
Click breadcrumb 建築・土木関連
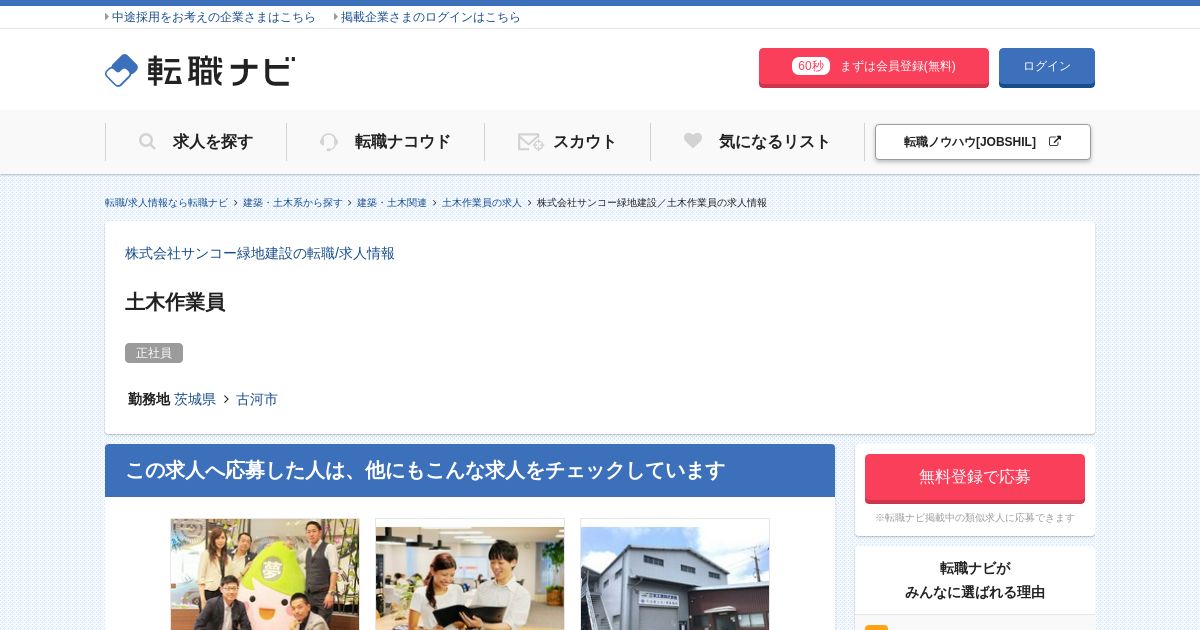pos(392,203)
